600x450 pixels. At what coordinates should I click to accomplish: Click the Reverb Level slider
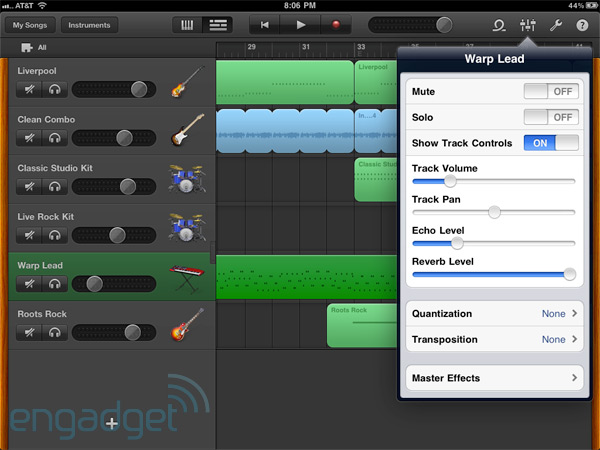[494, 274]
